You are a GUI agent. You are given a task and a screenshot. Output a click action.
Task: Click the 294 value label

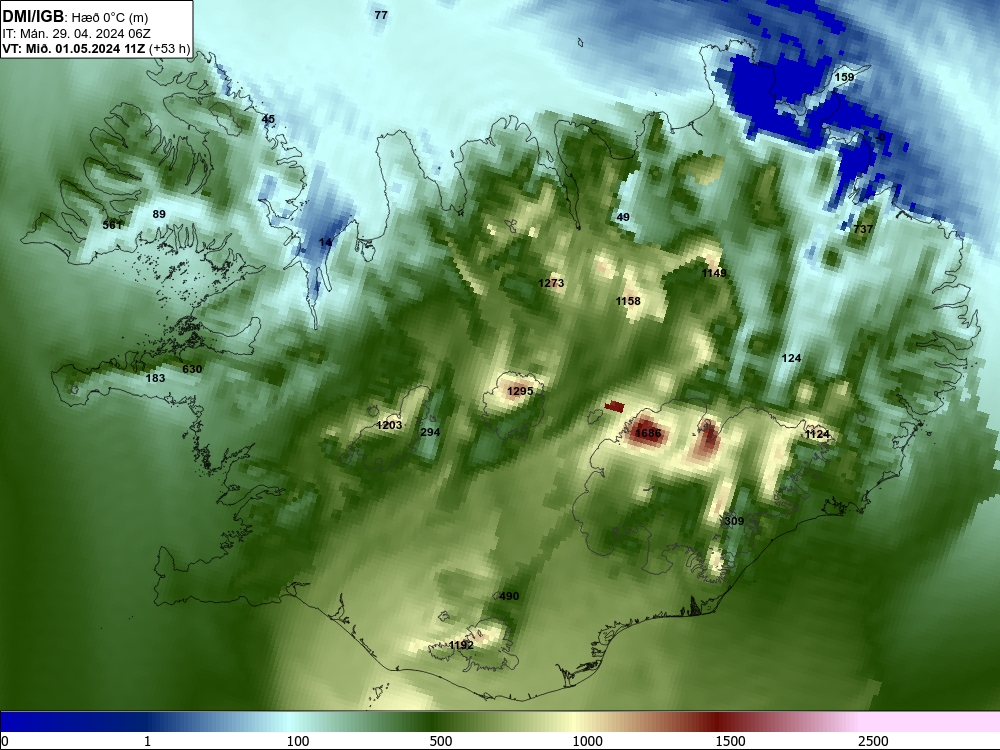click(x=430, y=432)
